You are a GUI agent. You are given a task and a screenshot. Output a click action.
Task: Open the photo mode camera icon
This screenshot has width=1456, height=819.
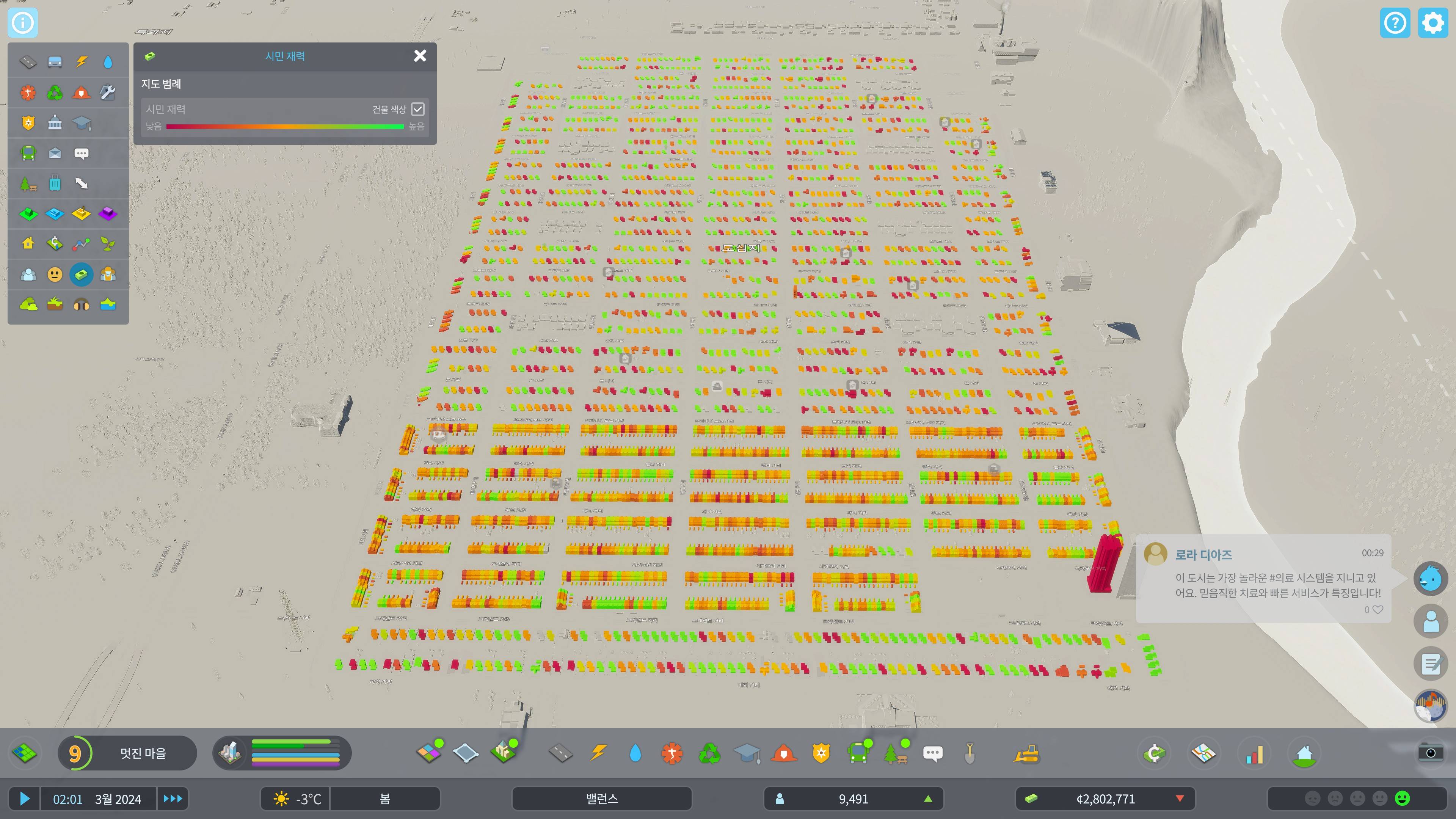tap(1430, 752)
